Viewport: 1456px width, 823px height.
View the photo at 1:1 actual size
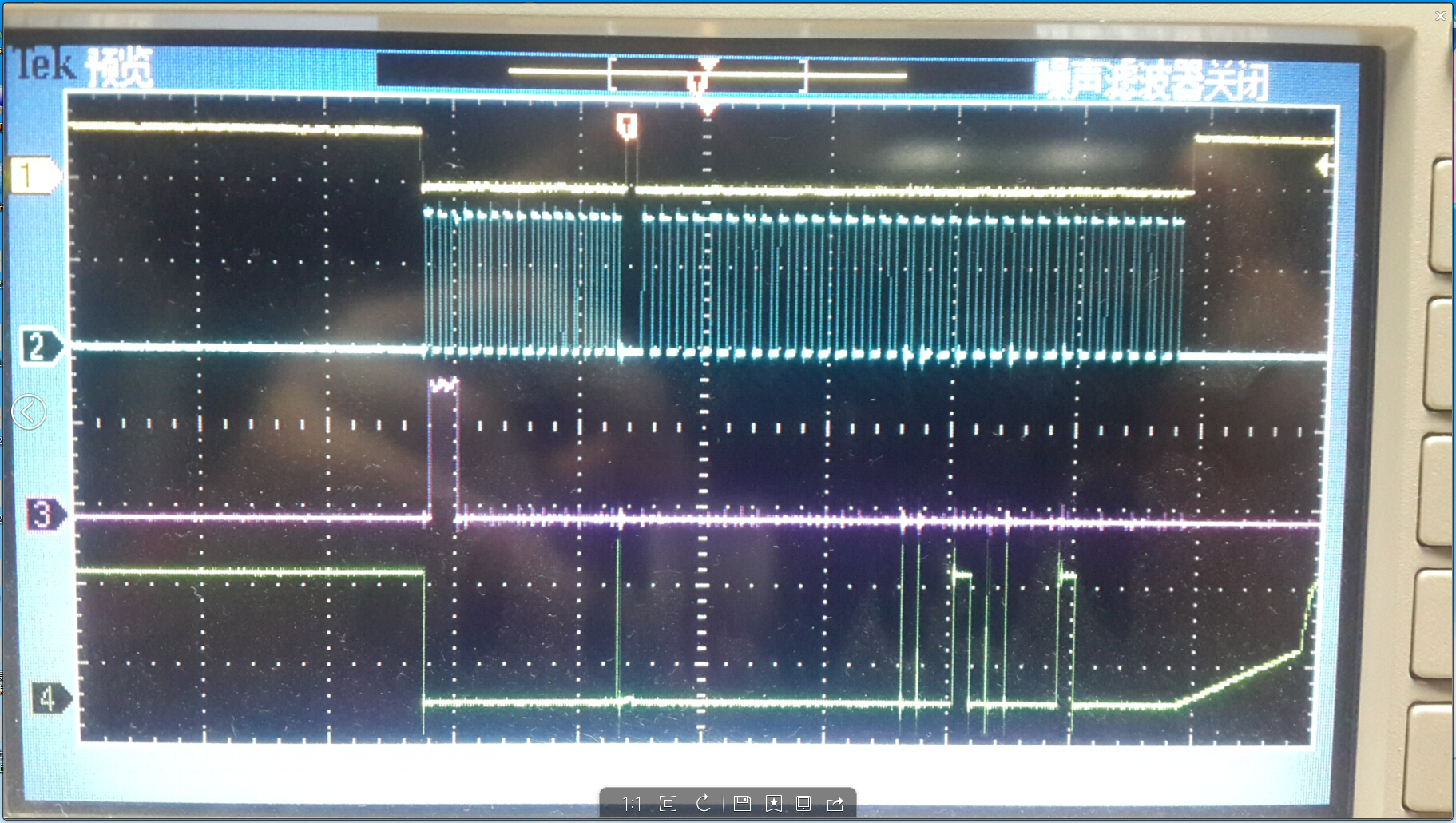click(632, 804)
